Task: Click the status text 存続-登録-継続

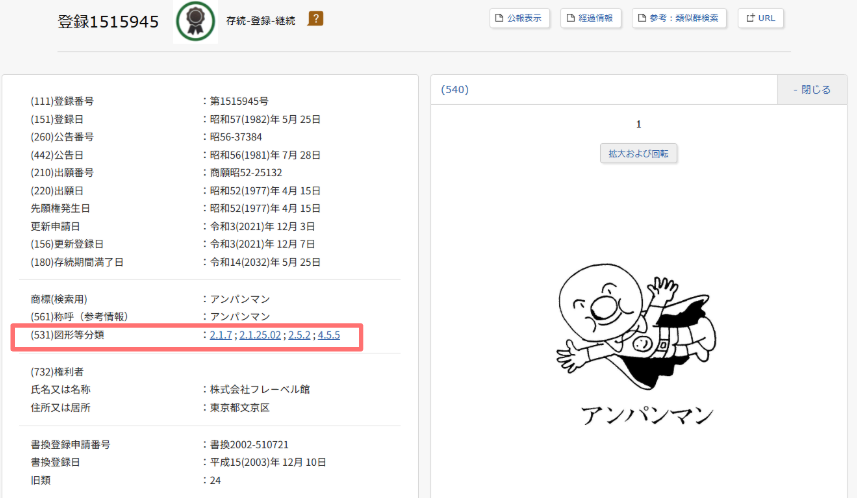Action: click(261, 21)
